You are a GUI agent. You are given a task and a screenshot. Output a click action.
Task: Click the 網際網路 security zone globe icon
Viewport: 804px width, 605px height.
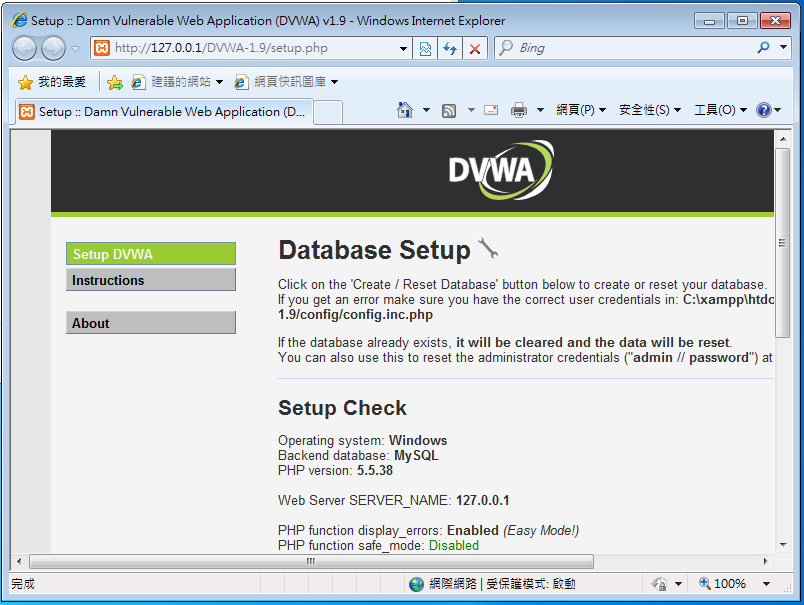416,584
